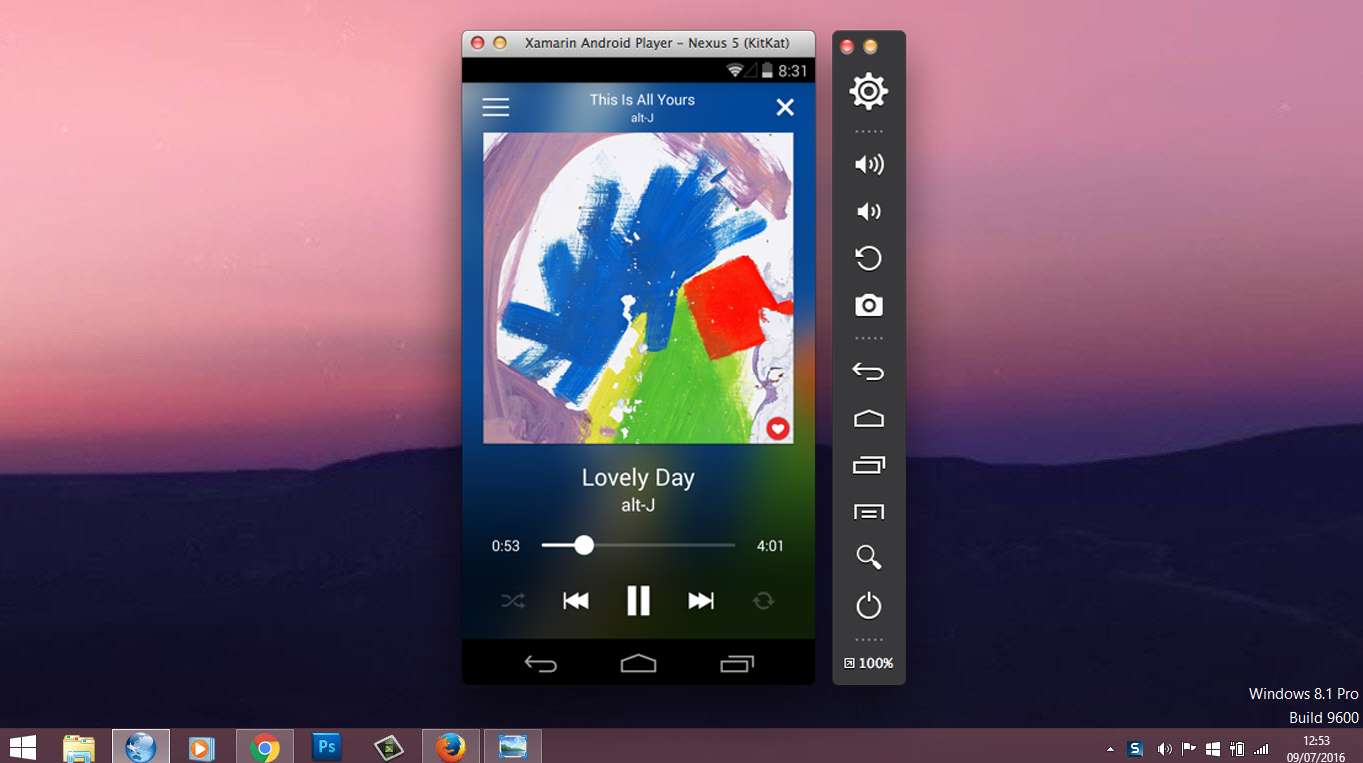The image size is (1363, 763).
Task: Take a screenshot with the camera icon
Action: pyautogui.click(x=868, y=306)
